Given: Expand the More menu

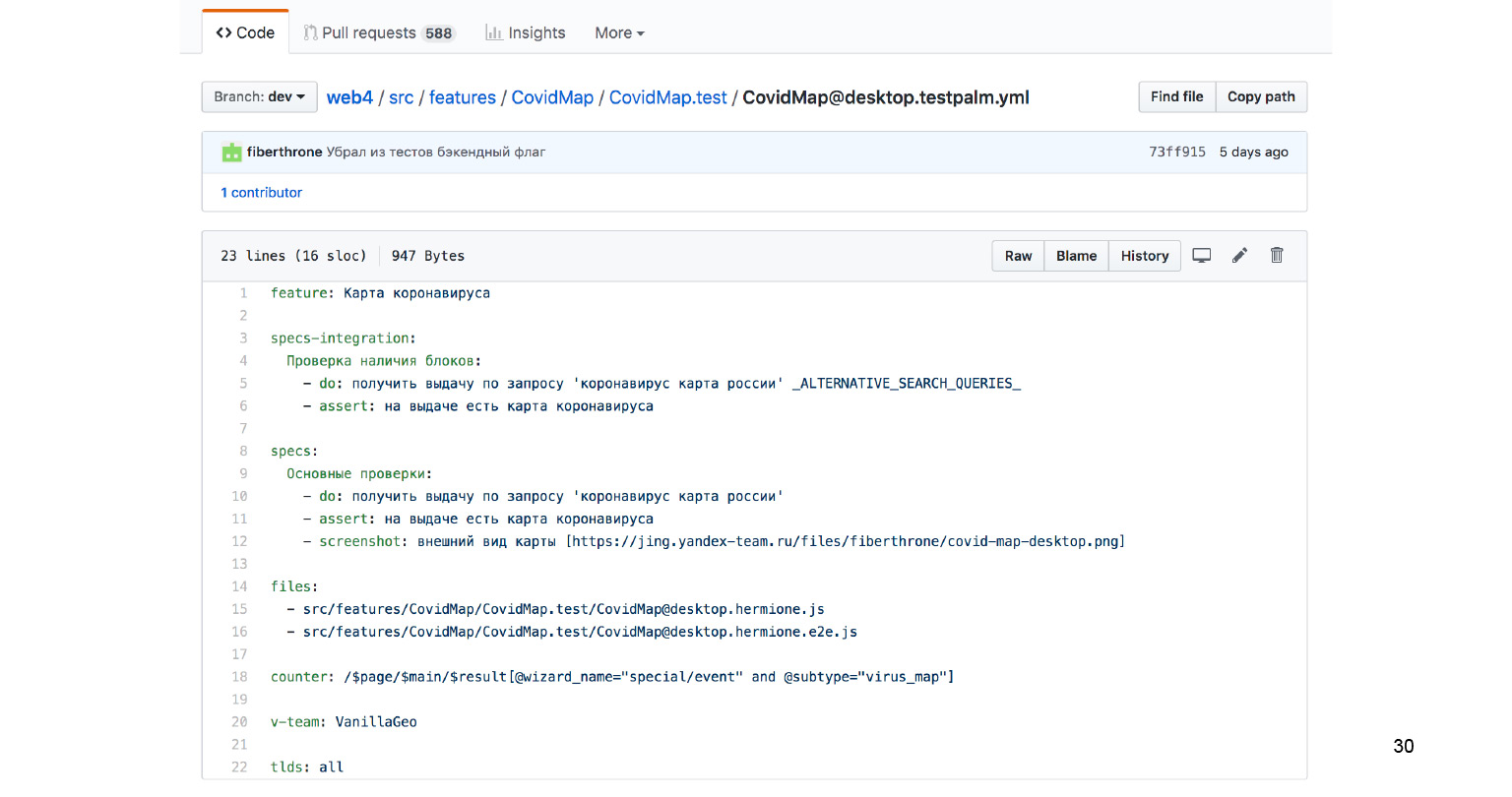Looking at the screenshot, I should tap(619, 32).
